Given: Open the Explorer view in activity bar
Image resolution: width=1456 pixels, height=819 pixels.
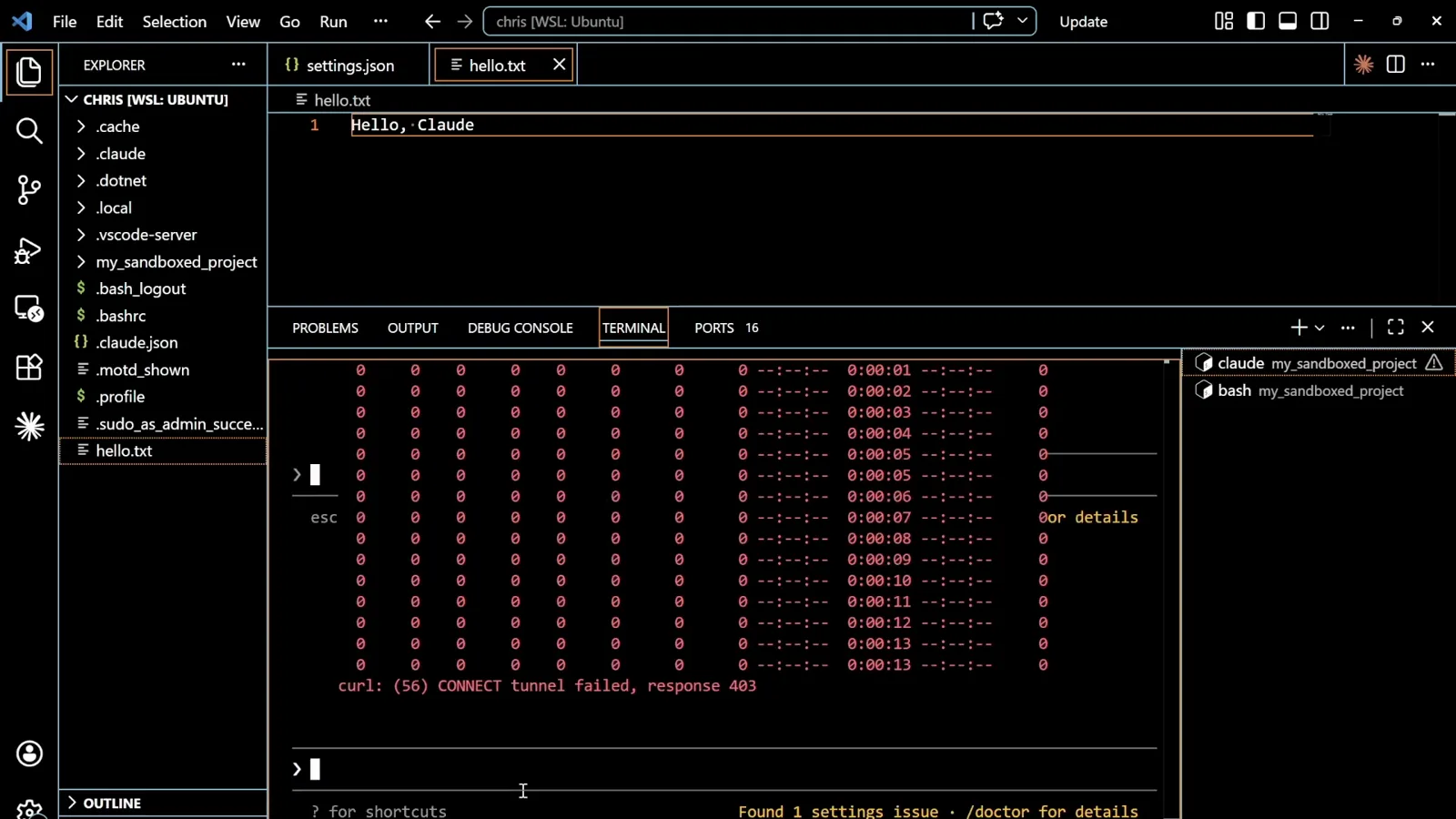Looking at the screenshot, I should pos(29,72).
